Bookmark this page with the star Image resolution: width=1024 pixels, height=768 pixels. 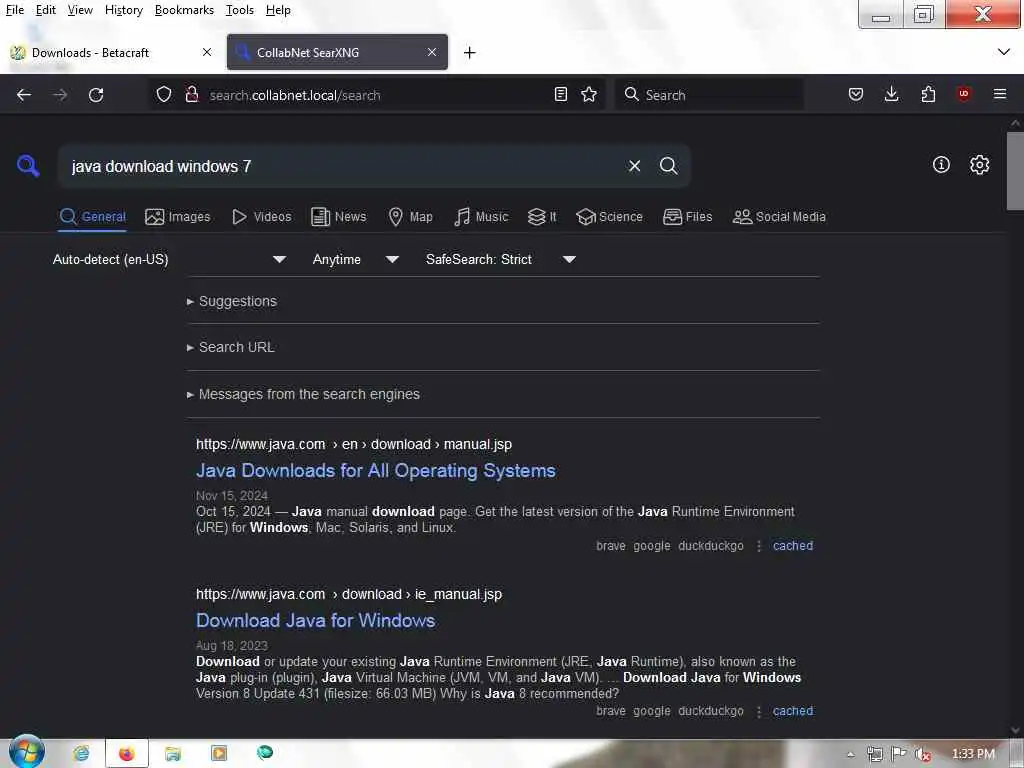pyautogui.click(x=589, y=95)
